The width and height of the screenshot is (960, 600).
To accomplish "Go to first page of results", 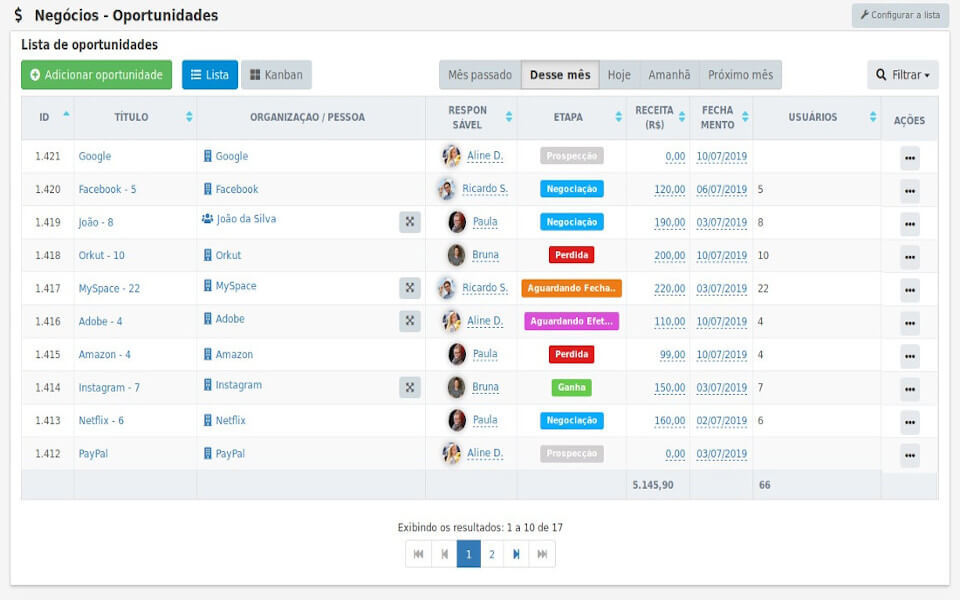I will click(418, 554).
